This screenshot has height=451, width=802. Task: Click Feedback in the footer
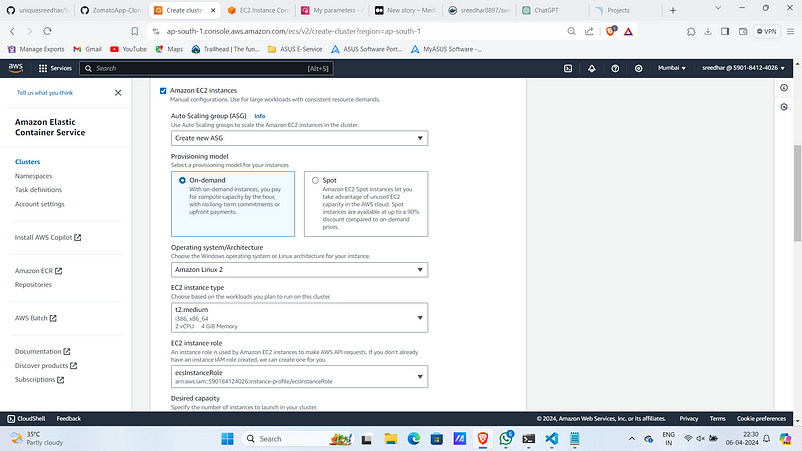point(69,418)
